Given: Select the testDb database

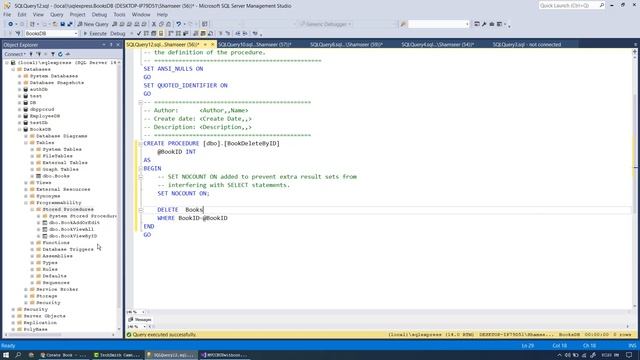Looking at the screenshot, I should (38, 123).
